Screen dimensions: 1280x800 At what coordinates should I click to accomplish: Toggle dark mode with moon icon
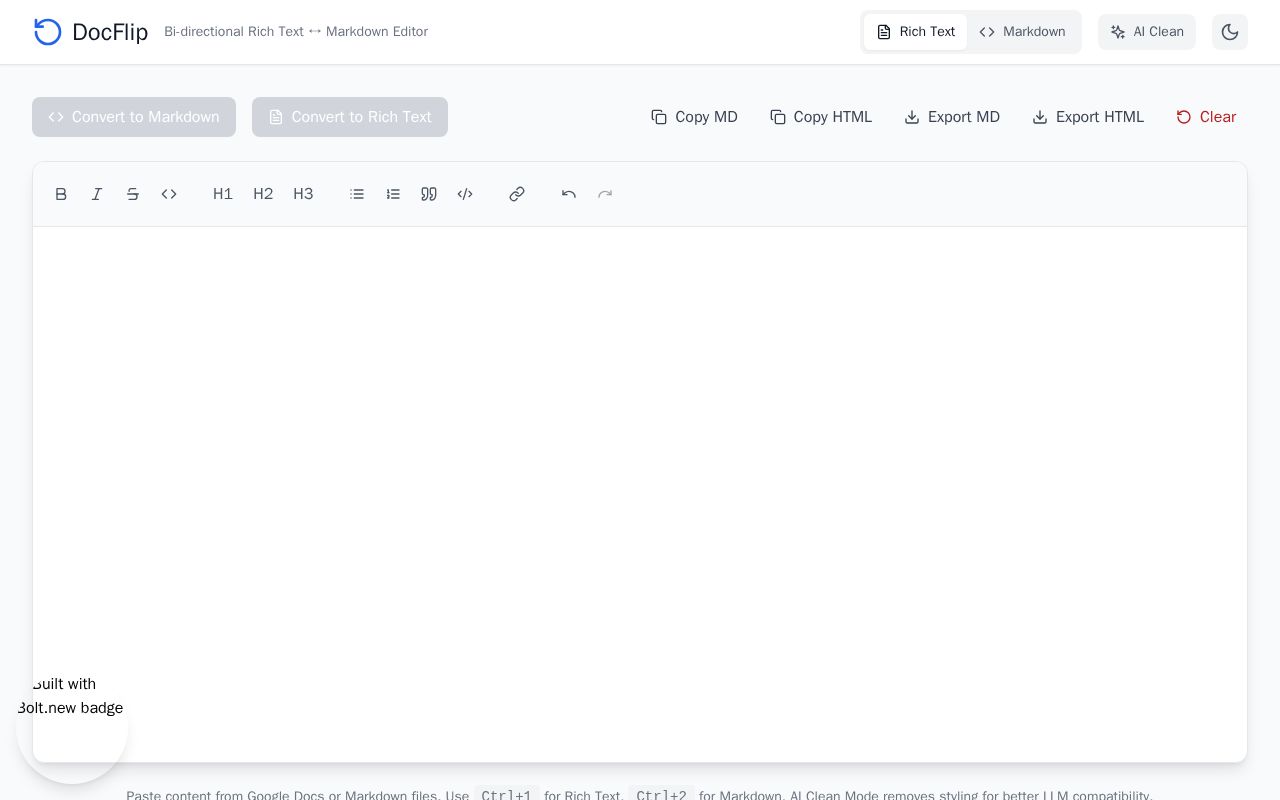click(x=1230, y=32)
